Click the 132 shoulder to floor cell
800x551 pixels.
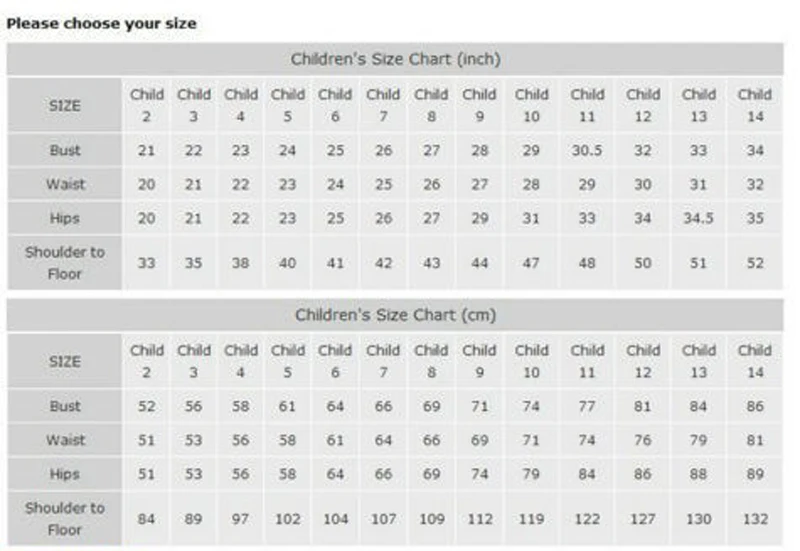tap(755, 519)
